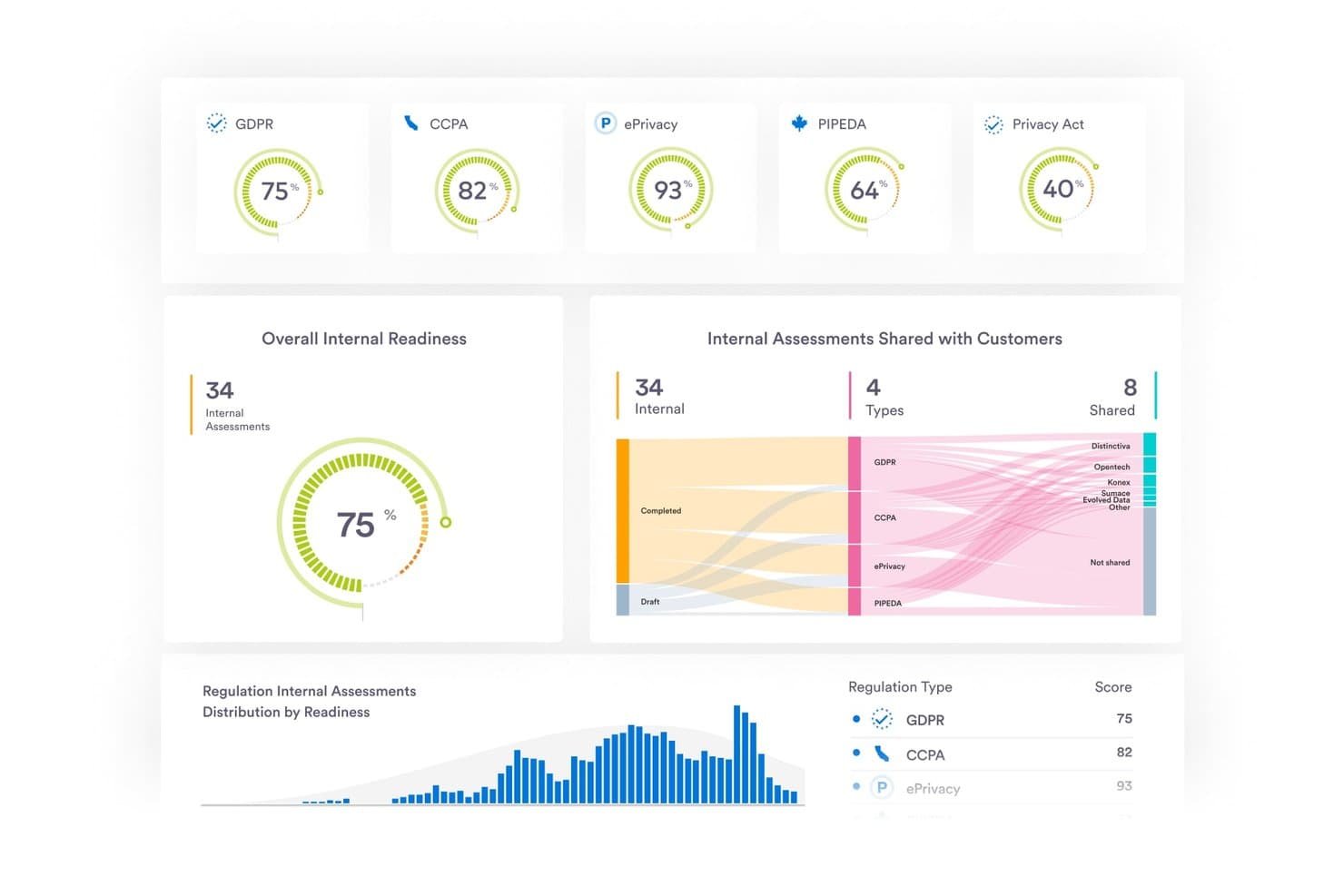
Task: Select the GDPR icon in the Regulation Type table
Action: (x=882, y=719)
